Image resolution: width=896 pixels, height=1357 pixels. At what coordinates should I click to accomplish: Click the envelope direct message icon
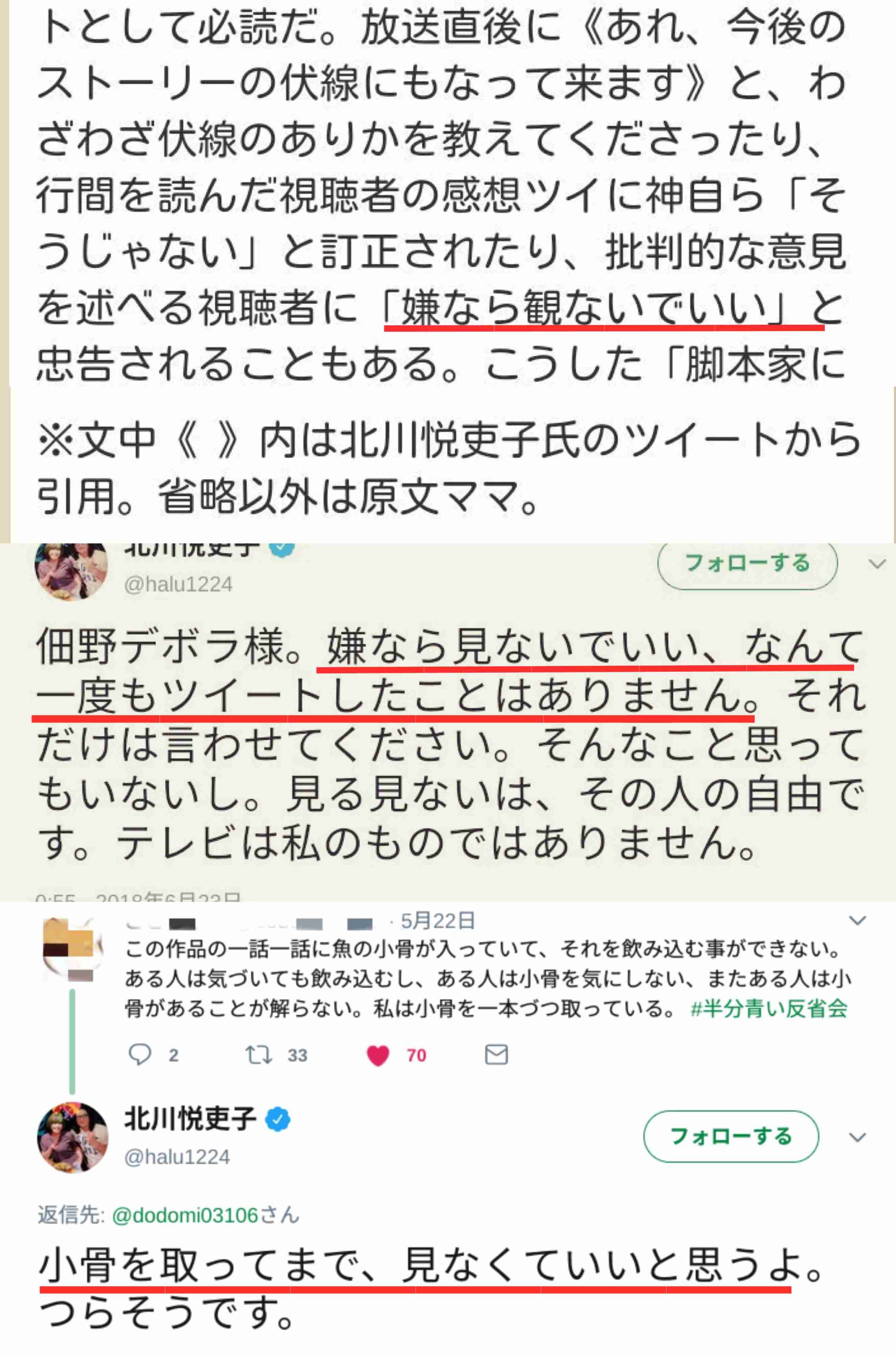tap(496, 1054)
